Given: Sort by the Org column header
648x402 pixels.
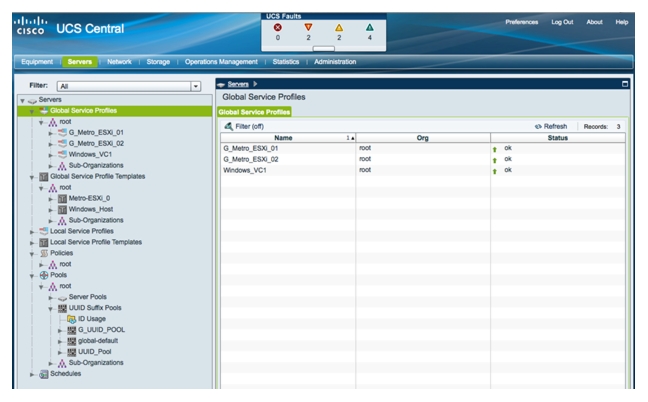Looking at the screenshot, I should [x=423, y=138].
